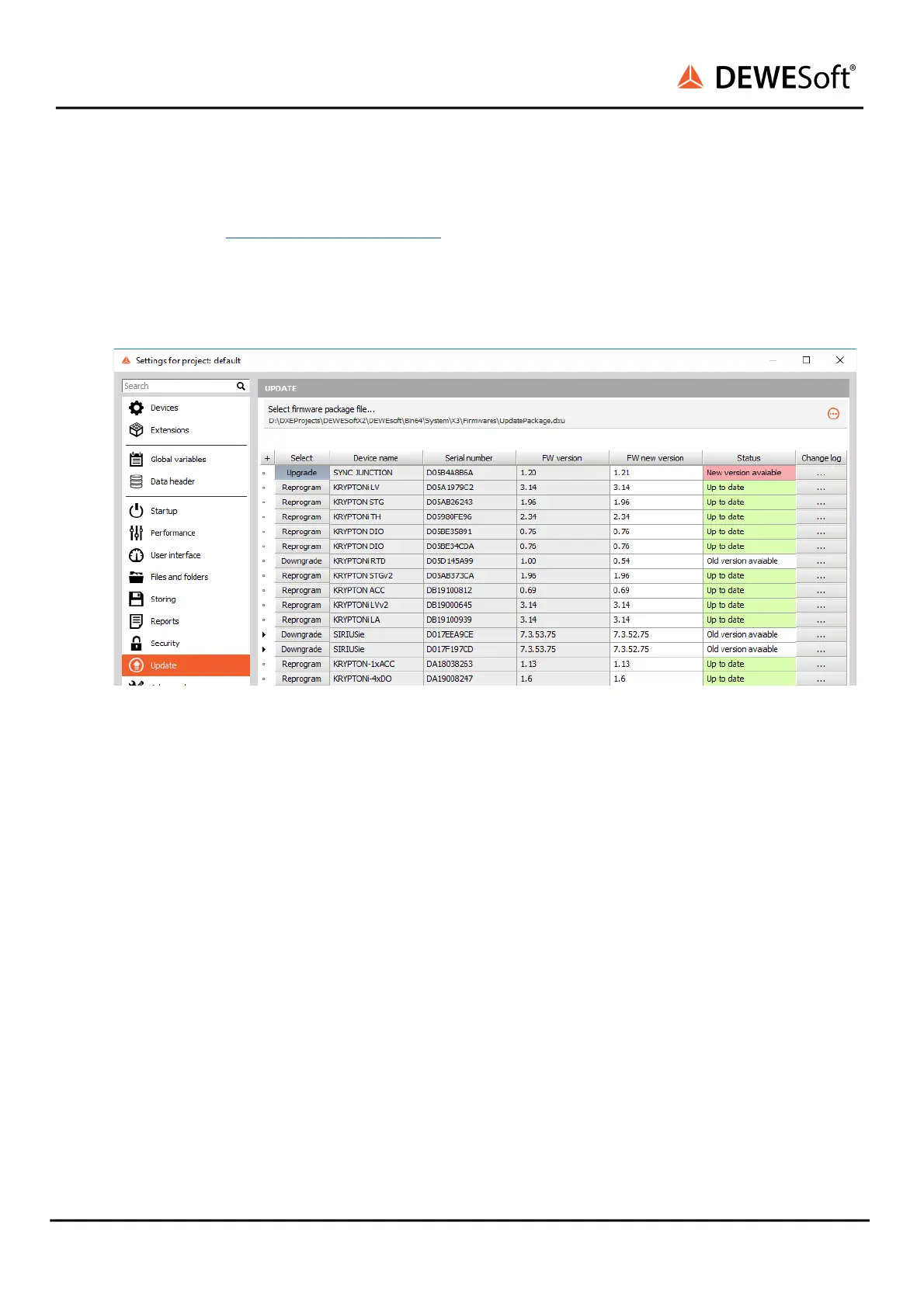The width and height of the screenshot is (924, 1309).
Task: Click Reprogram for KRYPTONi LV
Action: [x=302, y=488]
